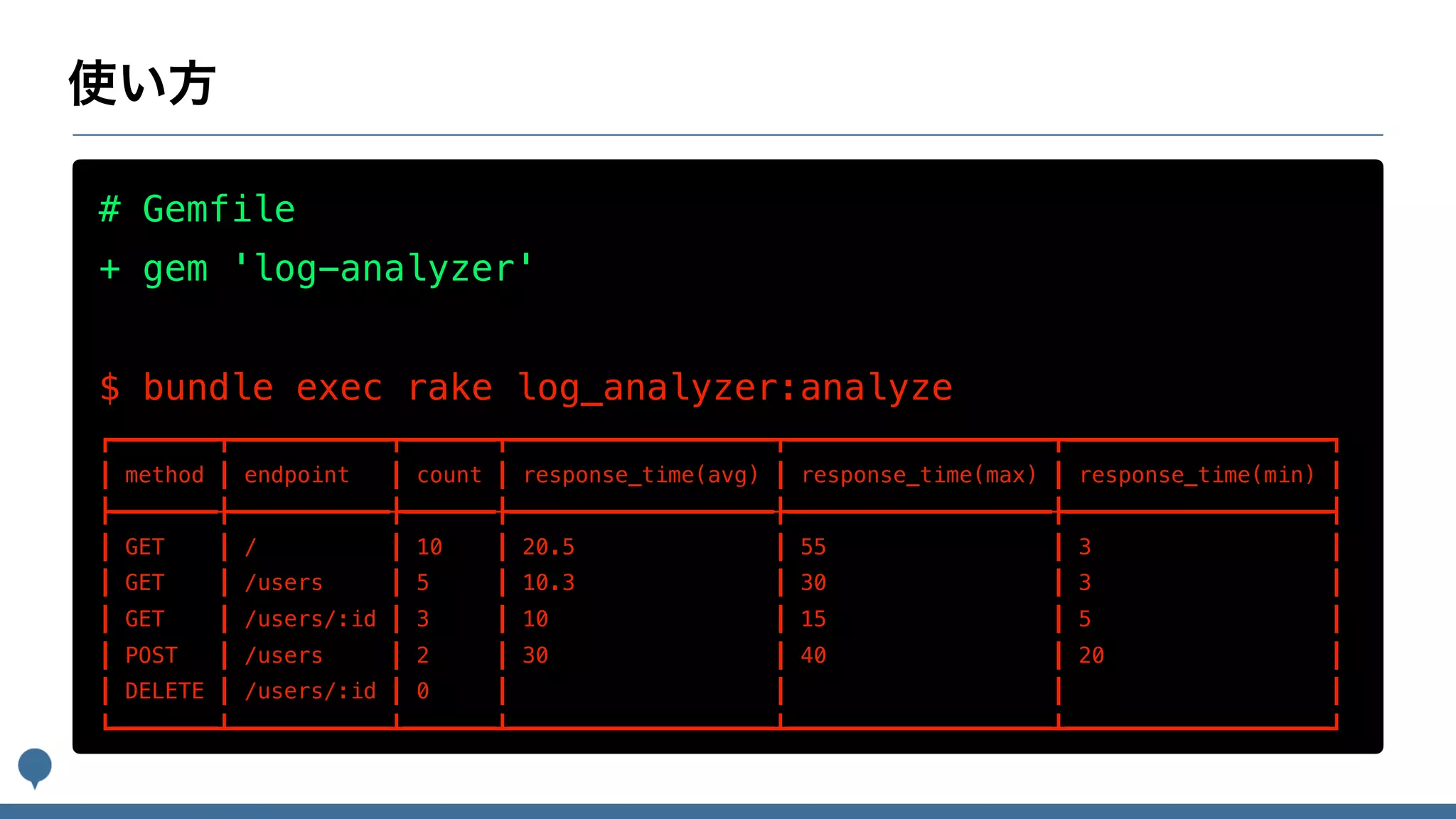Click the '/users' endpoint in POST row
This screenshot has height=819, width=1456.
pos(284,655)
